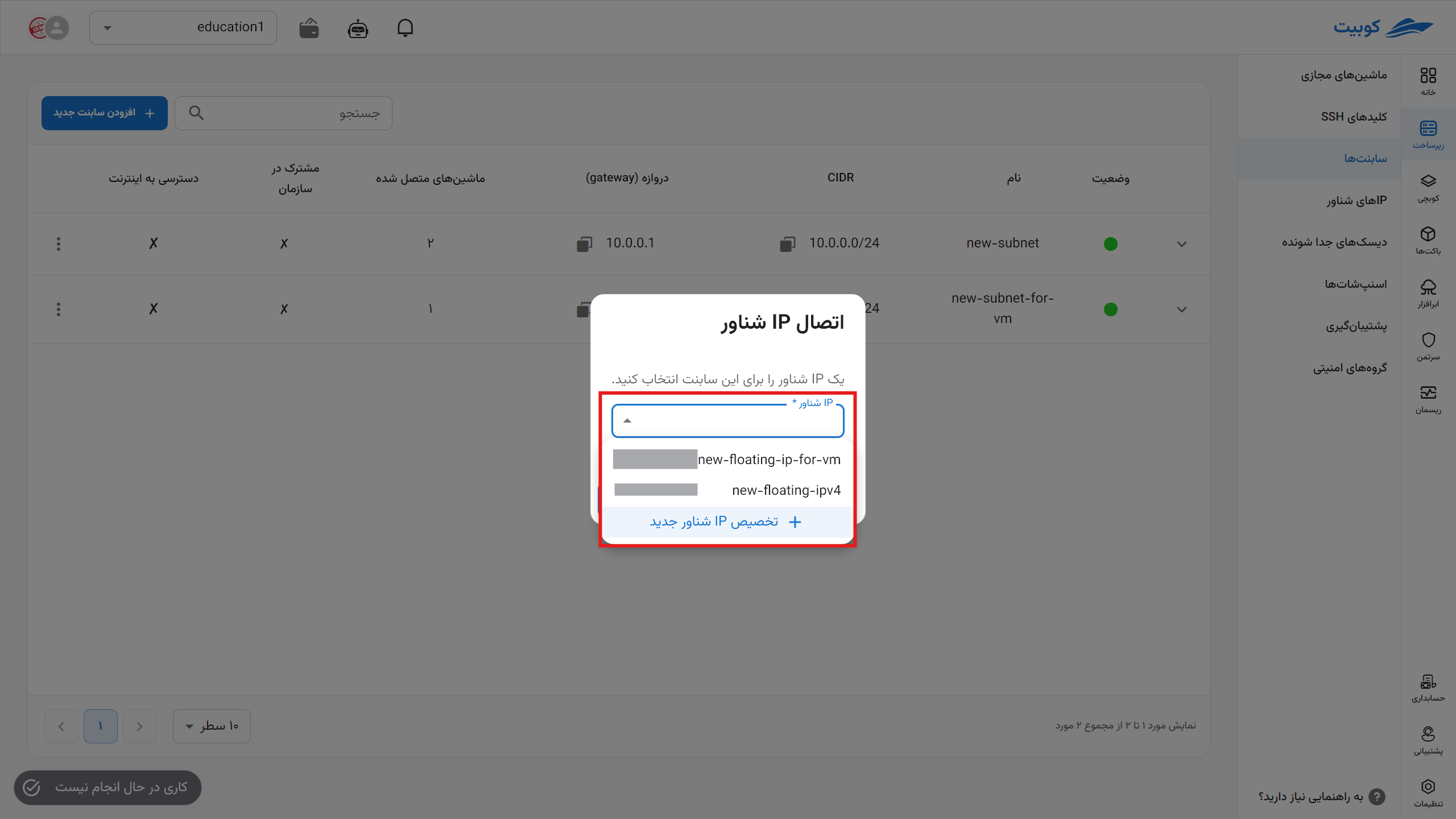1456x819 pixels.
Task: Select new-floating-ip-for-vm option
Action: tap(728, 460)
